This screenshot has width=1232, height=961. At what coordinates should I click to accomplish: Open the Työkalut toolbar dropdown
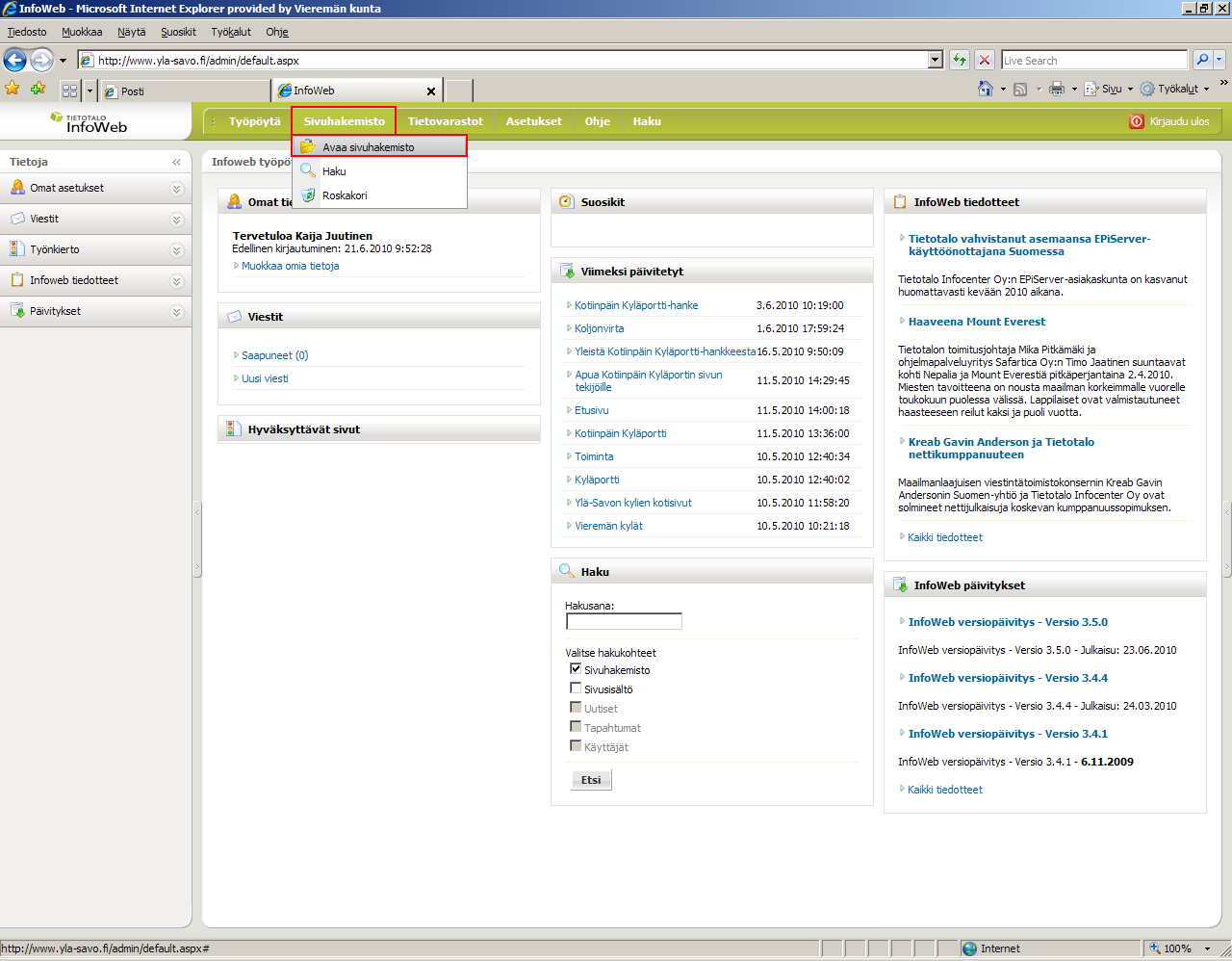[1175, 89]
